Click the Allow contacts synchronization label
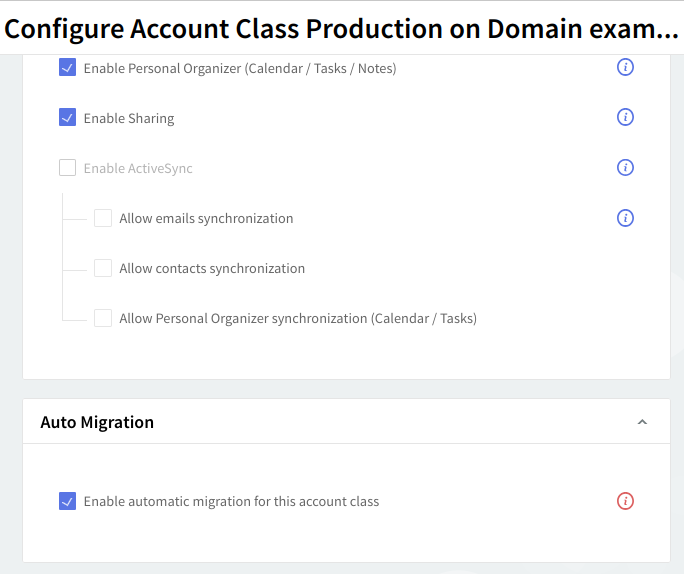The image size is (684, 574). click(x=212, y=269)
